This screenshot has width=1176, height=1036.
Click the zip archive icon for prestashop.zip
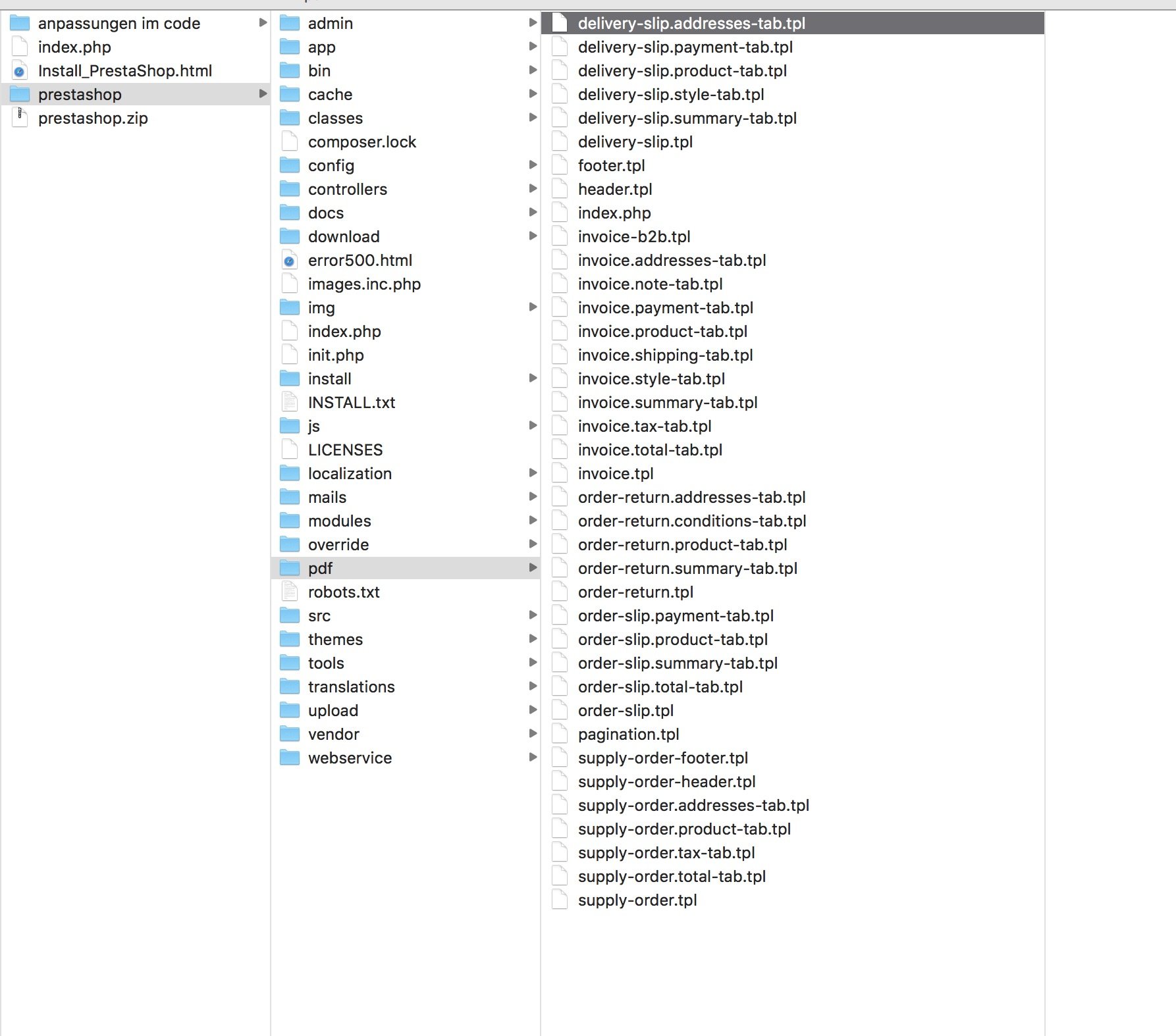click(20, 118)
